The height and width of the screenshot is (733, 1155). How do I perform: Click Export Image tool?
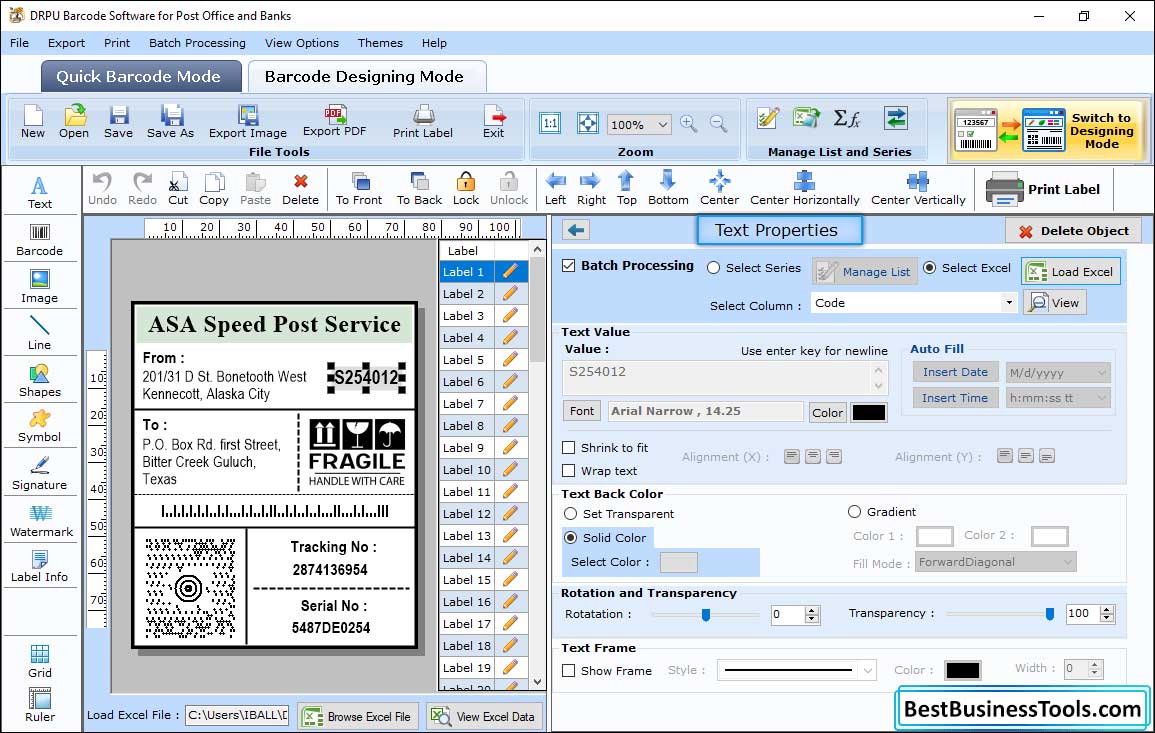coord(248,122)
